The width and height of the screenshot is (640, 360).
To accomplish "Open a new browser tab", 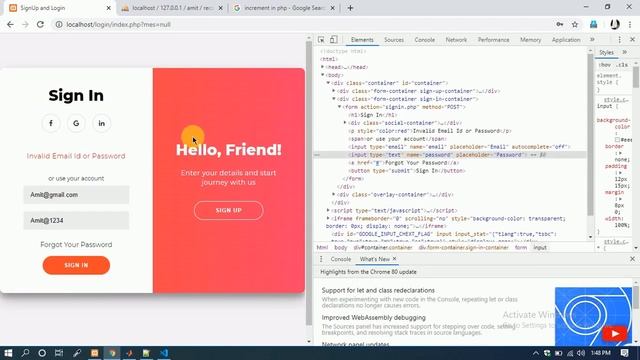I will coord(350,8).
